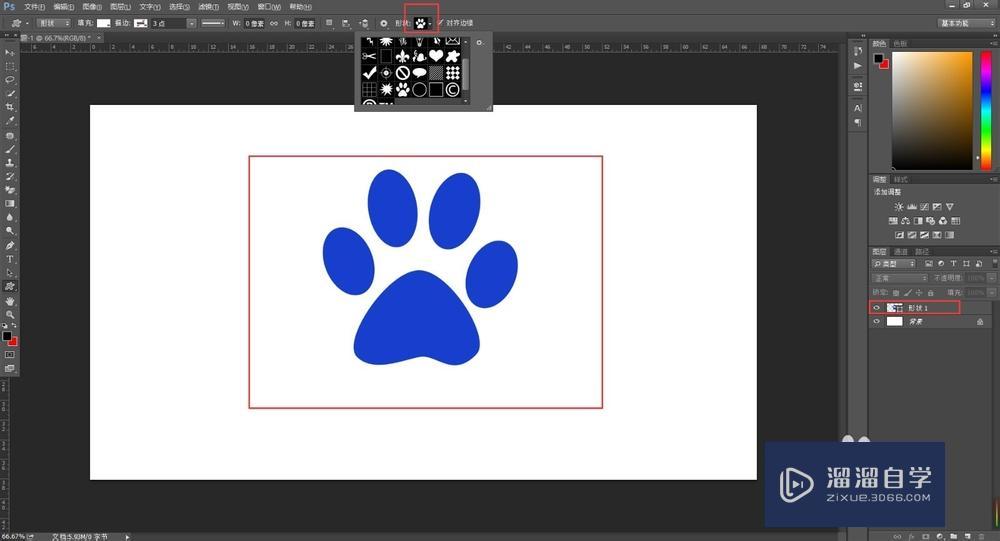Image resolution: width=1000 pixels, height=541 pixels.
Task: Click the fill color swatch in options bar
Action: pyautogui.click(x=103, y=23)
